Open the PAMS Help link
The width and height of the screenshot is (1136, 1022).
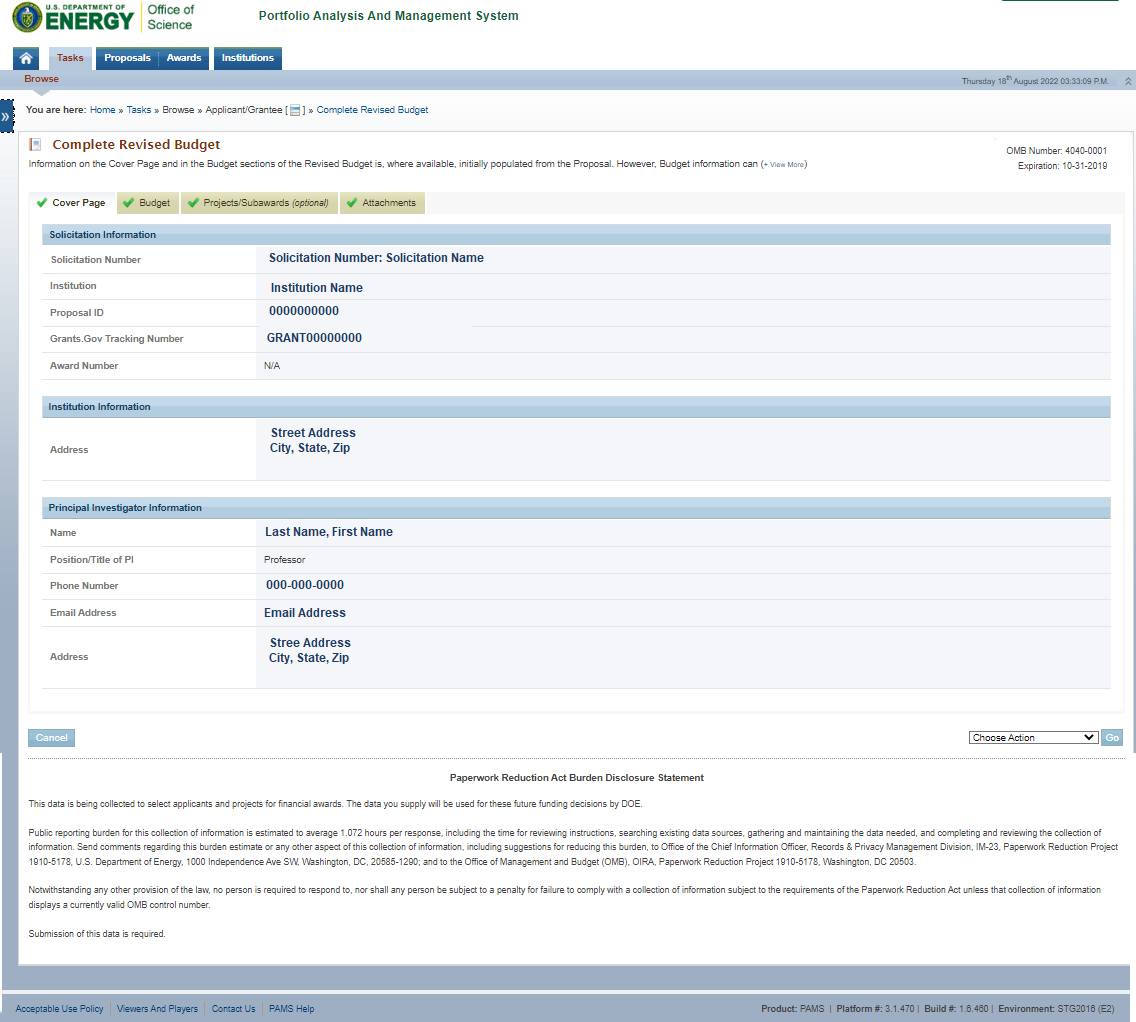tap(292, 1008)
